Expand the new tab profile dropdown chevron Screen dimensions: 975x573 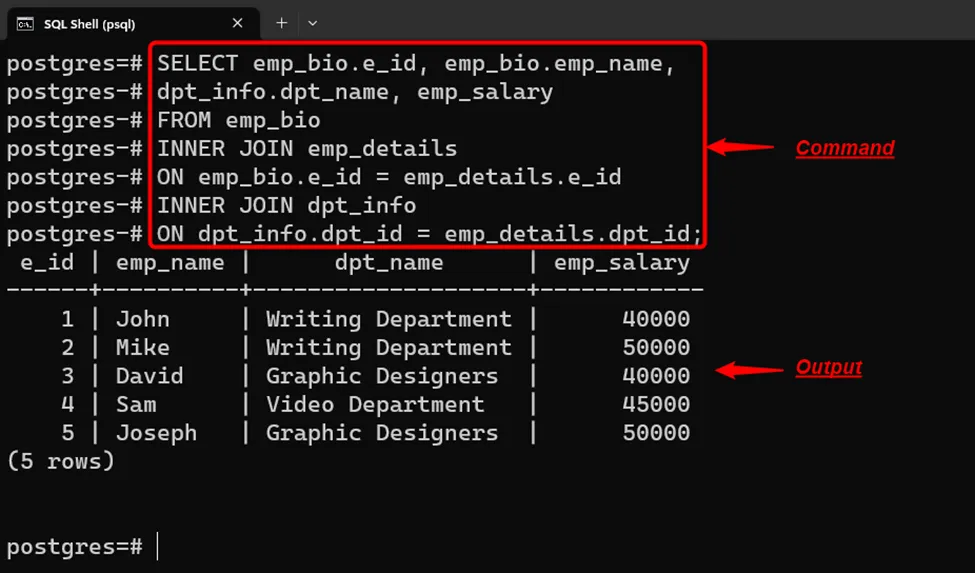pyautogui.click(x=312, y=23)
